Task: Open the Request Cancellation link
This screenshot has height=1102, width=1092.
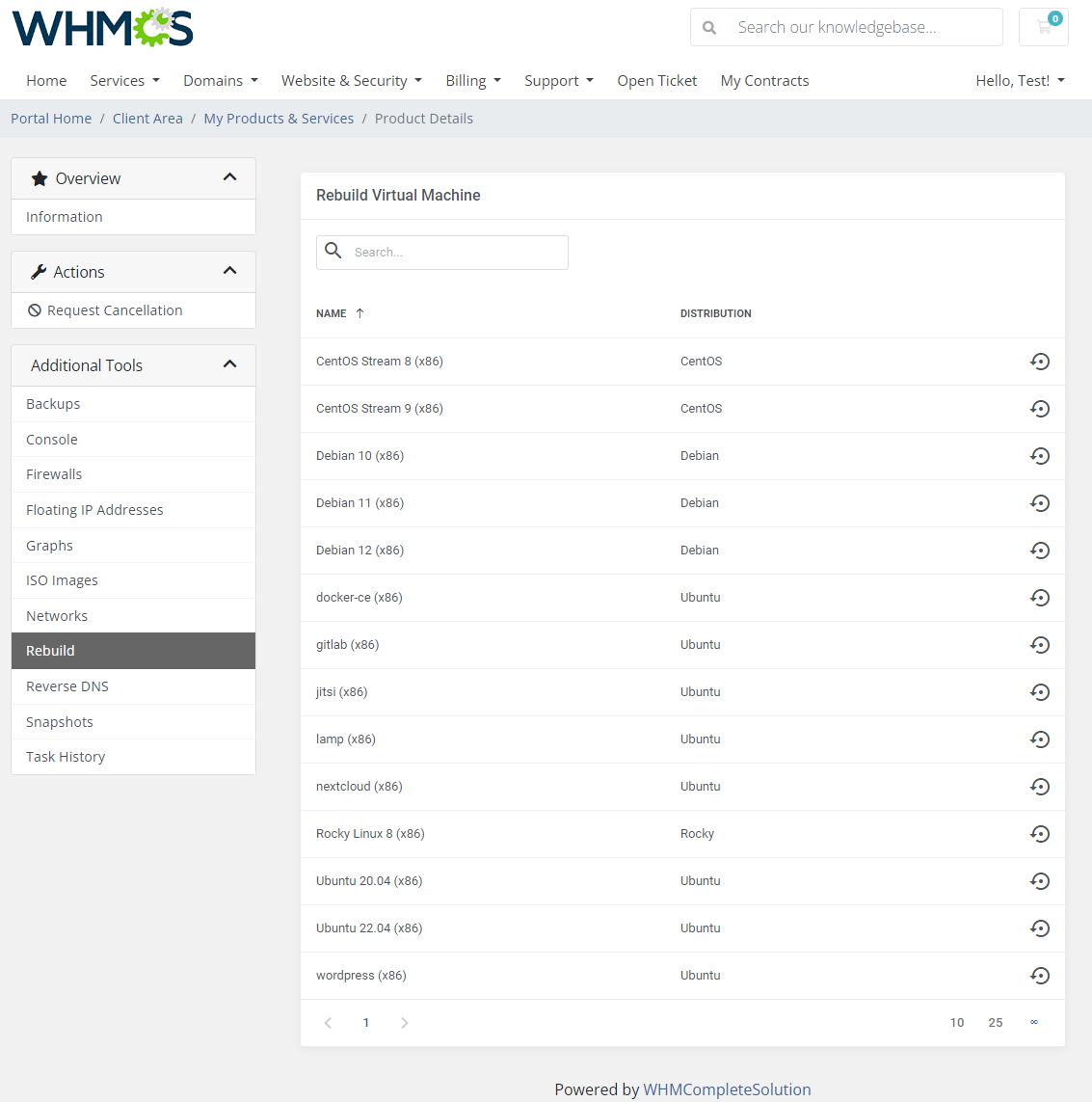Action: pyautogui.click(x=114, y=309)
